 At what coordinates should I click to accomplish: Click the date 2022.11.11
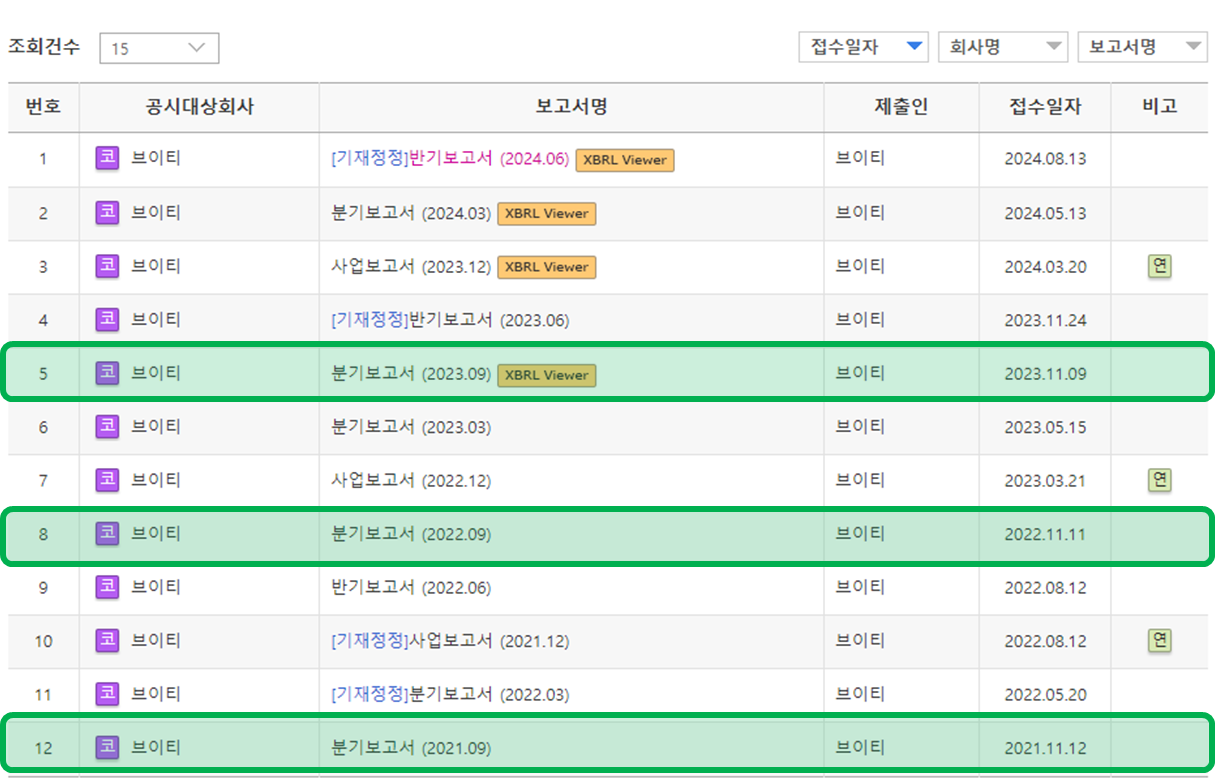tap(1045, 535)
